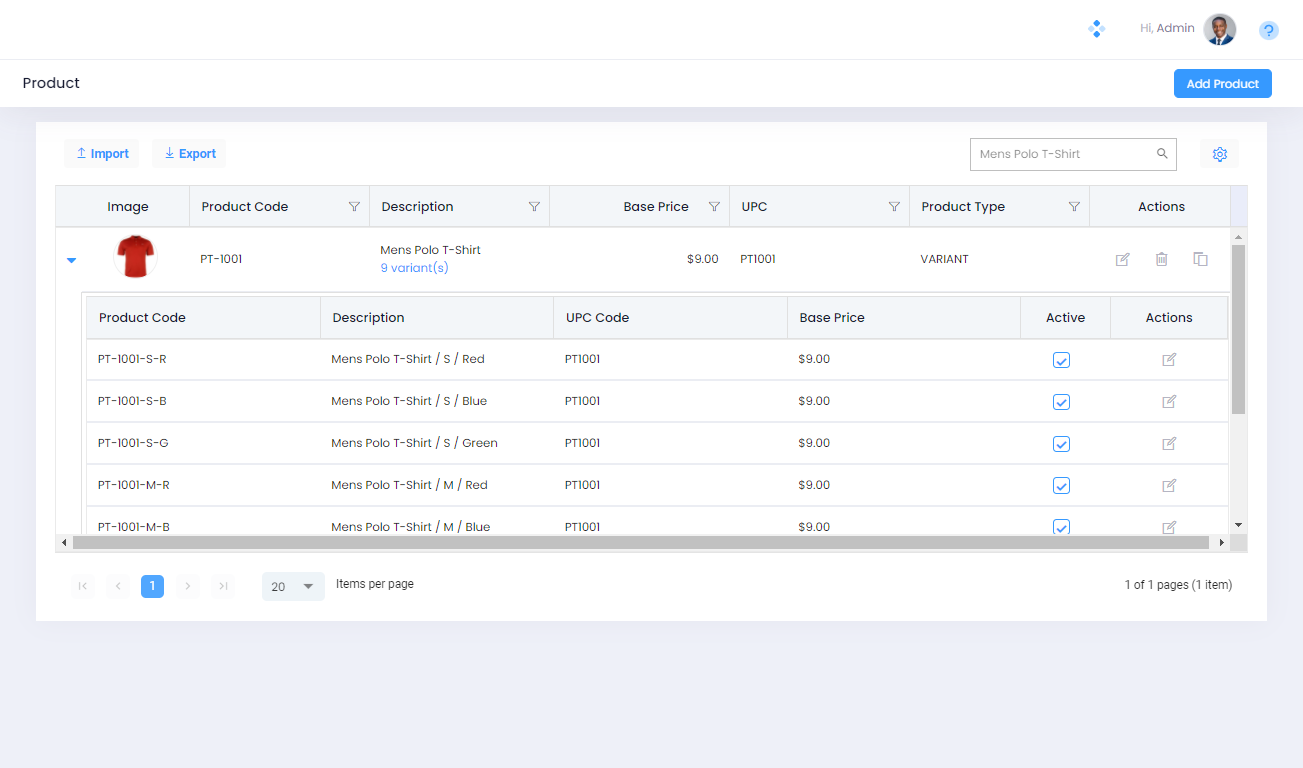Open the Admin user profile menu
1303x768 pixels.
1219,29
